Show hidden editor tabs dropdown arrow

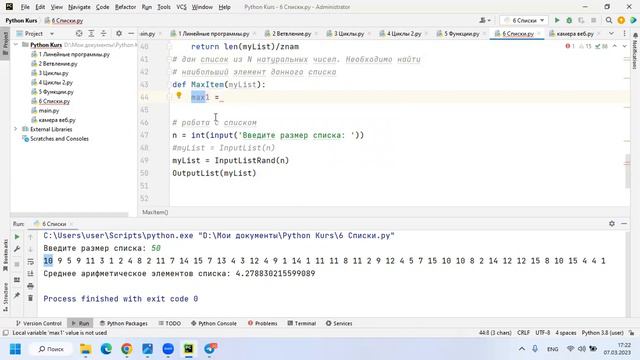[611, 33]
